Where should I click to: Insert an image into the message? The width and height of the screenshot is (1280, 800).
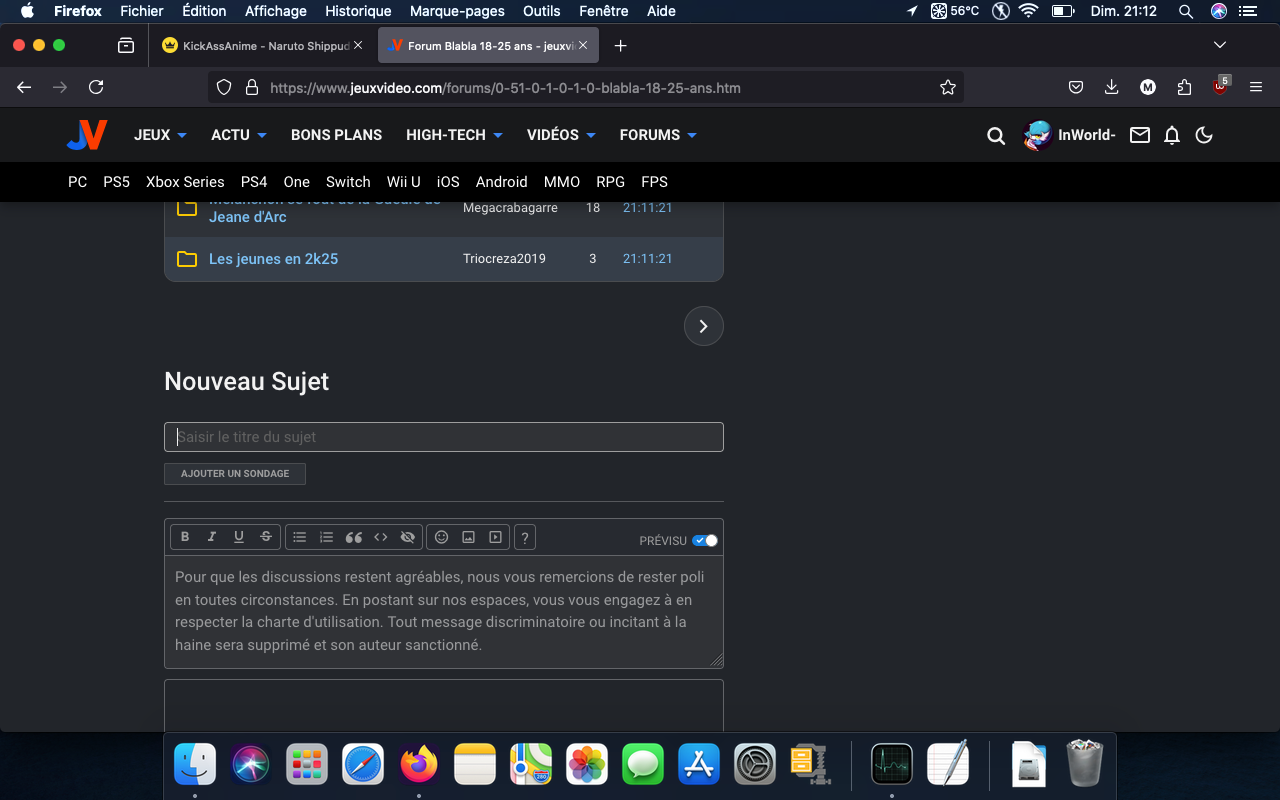[468, 537]
